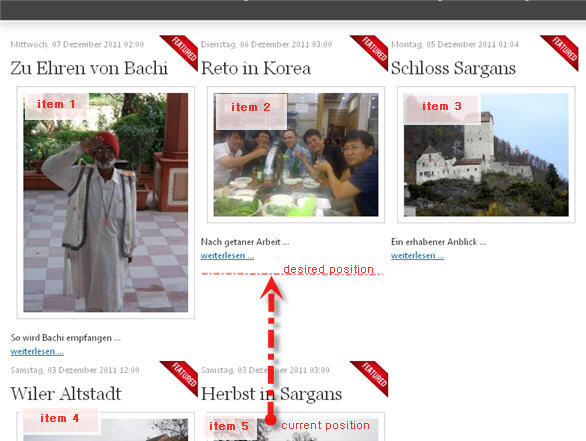Open the Sargans castle photo
The width and height of the screenshot is (586, 441).
point(486,155)
